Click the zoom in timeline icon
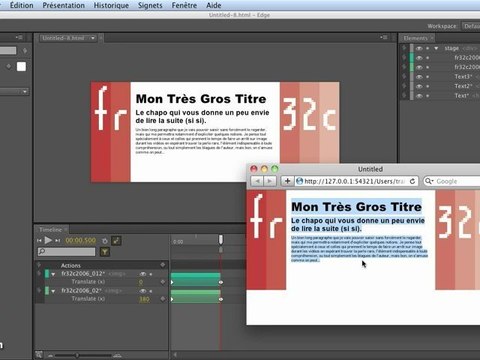The height and width of the screenshot is (360, 480). click(117, 356)
